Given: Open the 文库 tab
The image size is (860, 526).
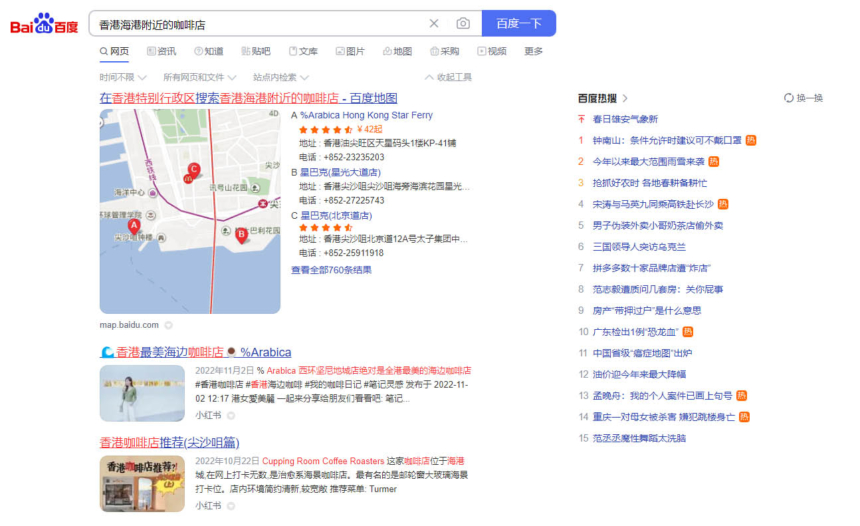Looking at the screenshot, I should (x=303, y=51).
